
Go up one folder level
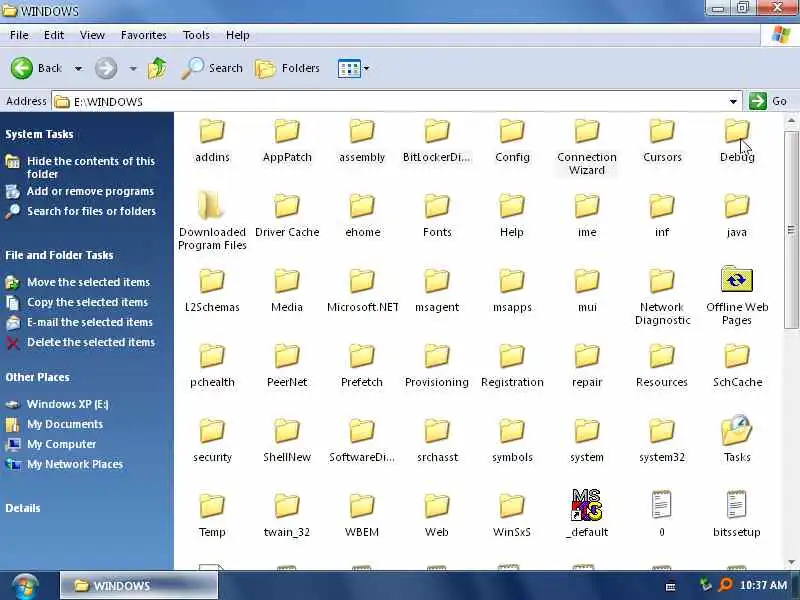(157, 68)
